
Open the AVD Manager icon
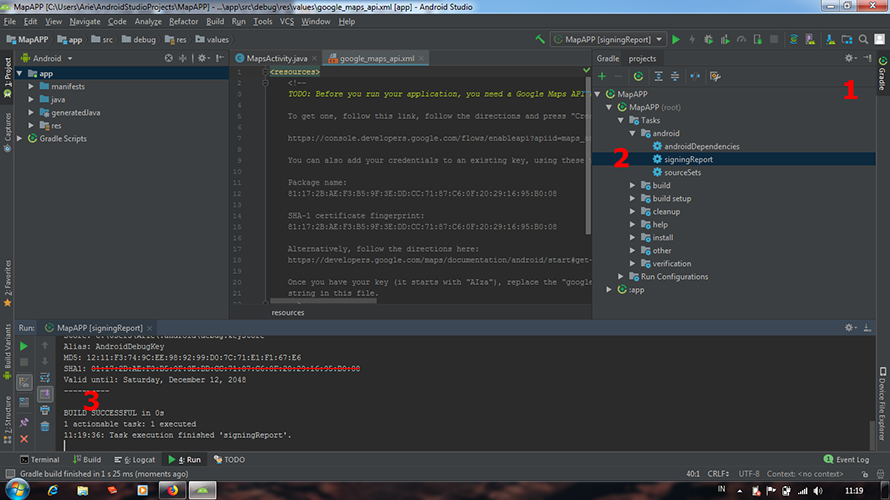click(x=810, y=40)
